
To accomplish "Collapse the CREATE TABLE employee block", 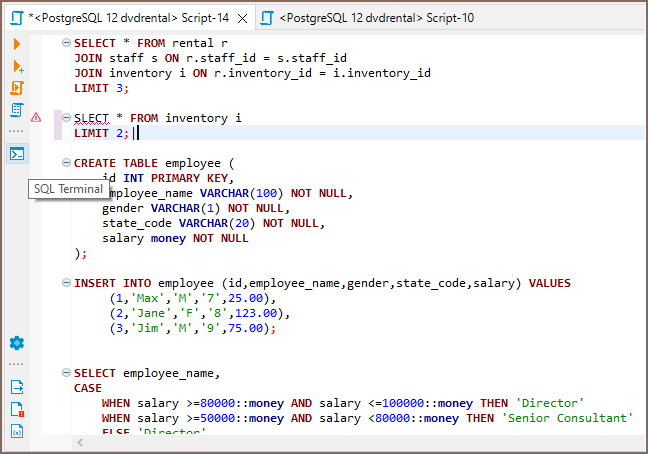I will pyautogui.click(x=66, y=163).
